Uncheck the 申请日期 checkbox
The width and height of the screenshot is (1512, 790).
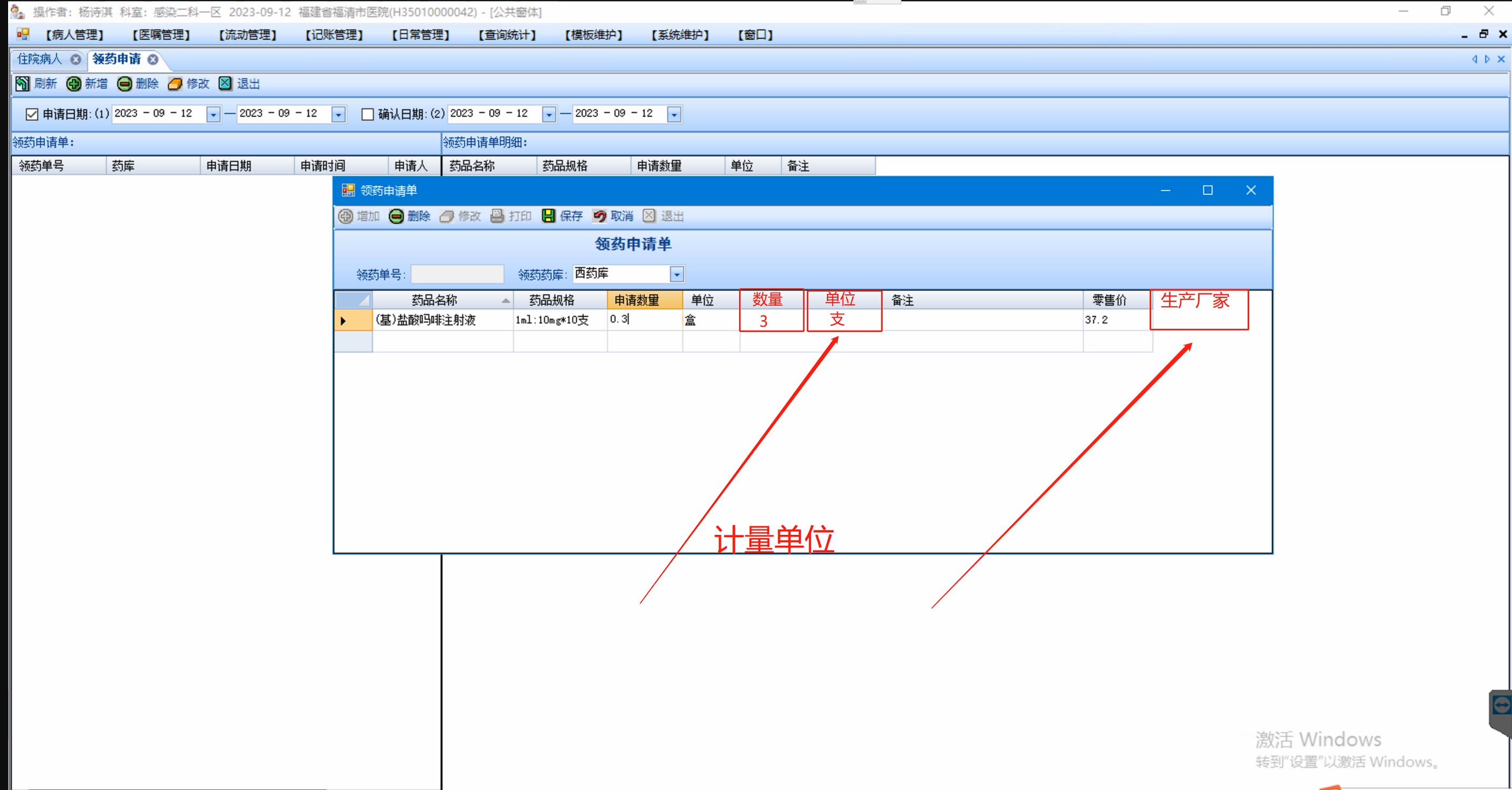32,115
